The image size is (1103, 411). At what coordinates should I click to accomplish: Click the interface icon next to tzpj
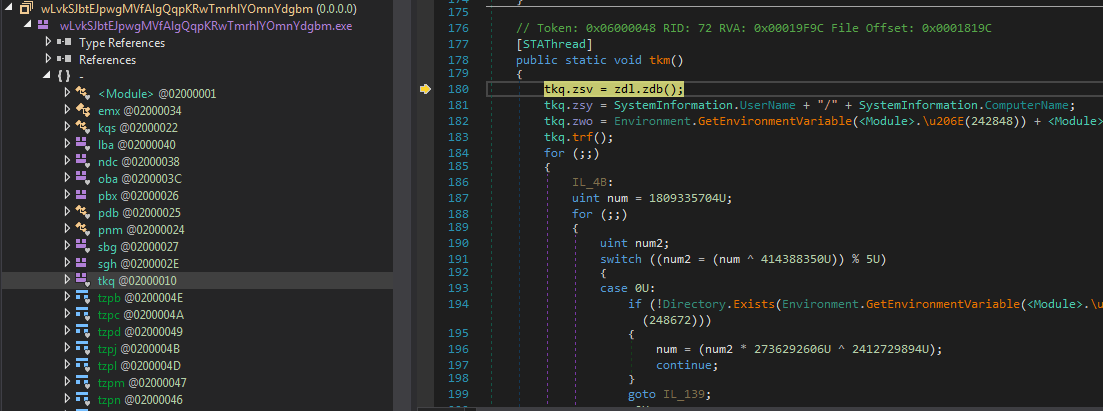point(83,348)
